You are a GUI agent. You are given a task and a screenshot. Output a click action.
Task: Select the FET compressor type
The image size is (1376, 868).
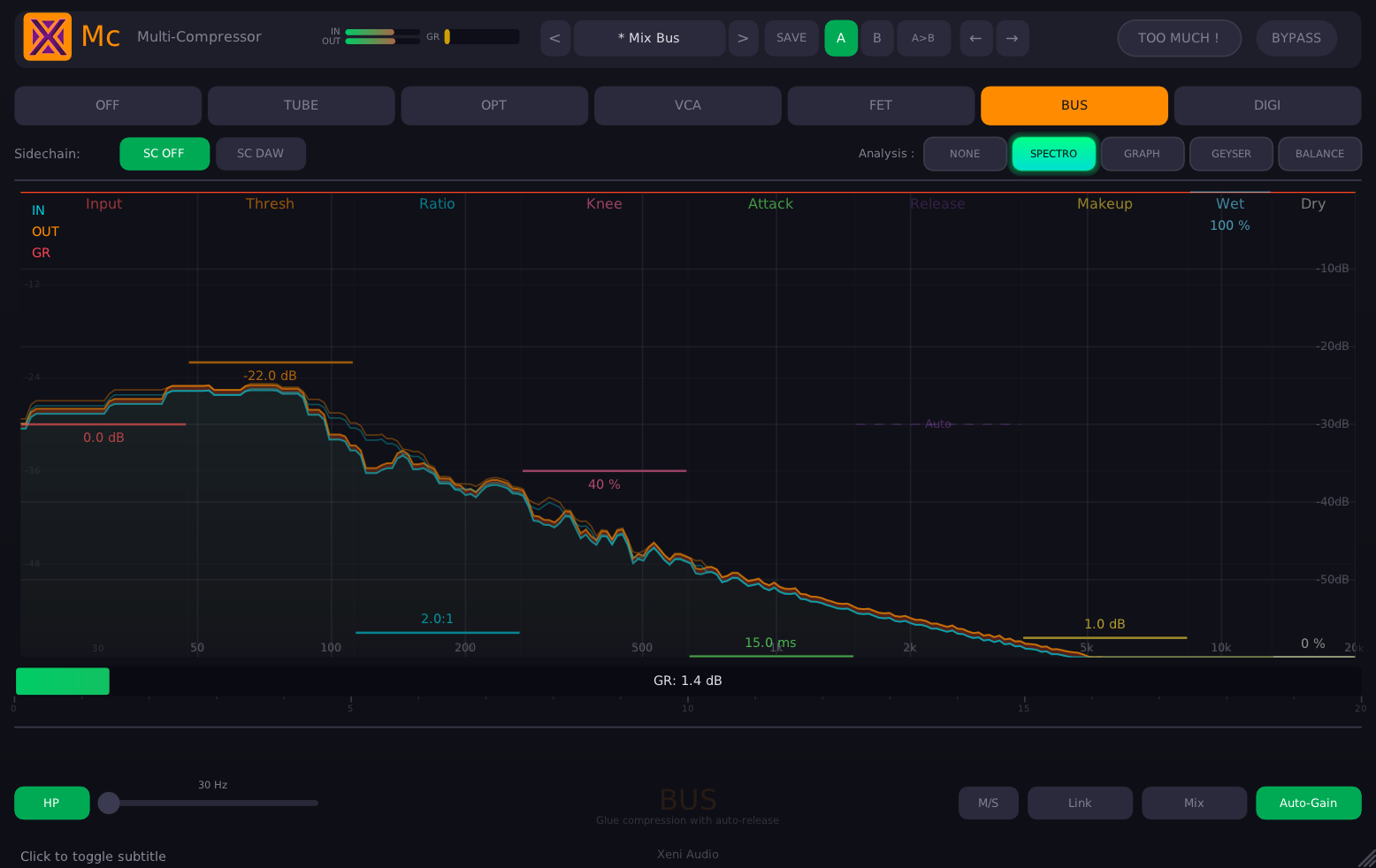(881, 105)
